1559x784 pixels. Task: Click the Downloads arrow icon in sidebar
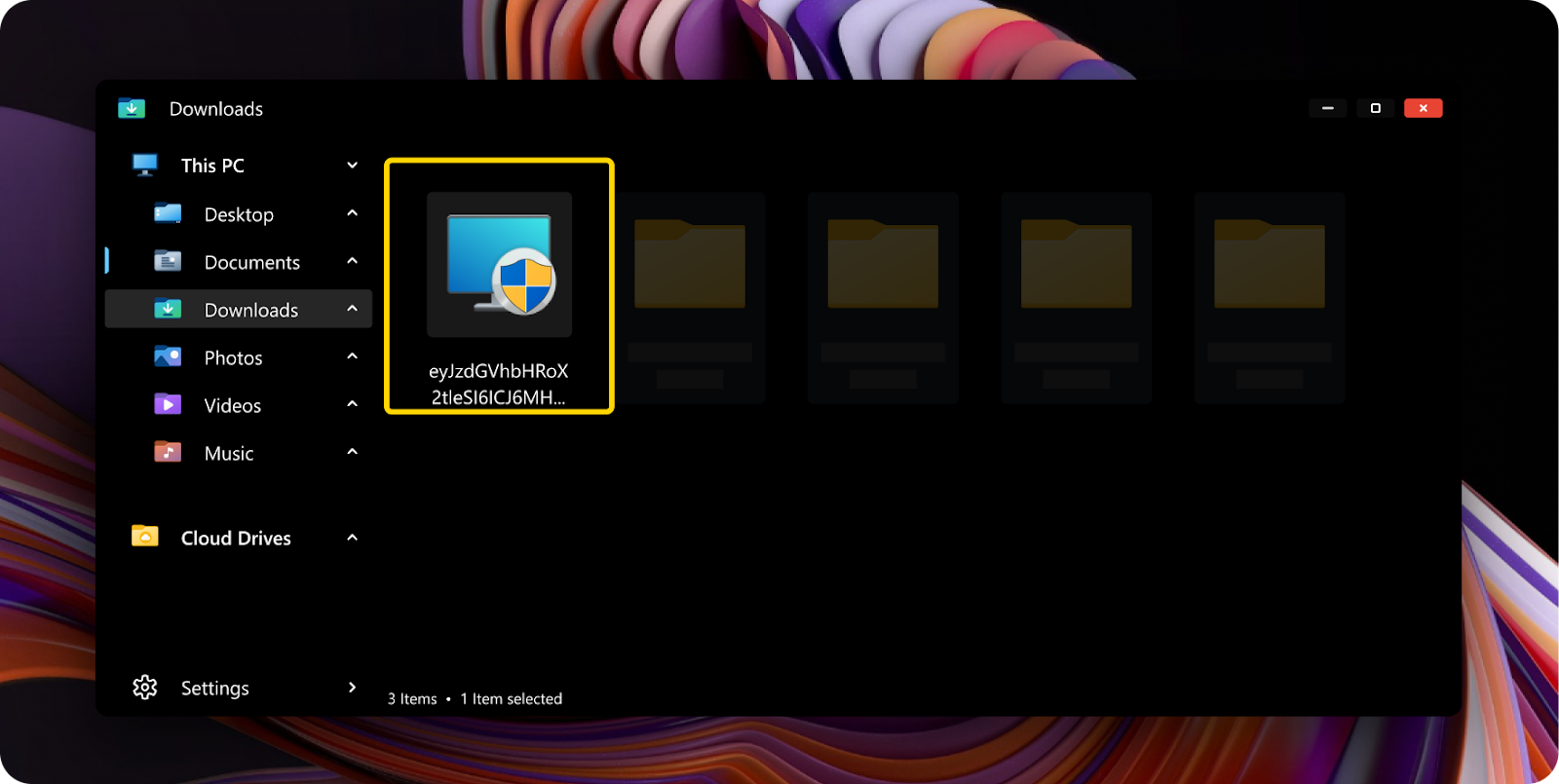click(x=168, y=309)
